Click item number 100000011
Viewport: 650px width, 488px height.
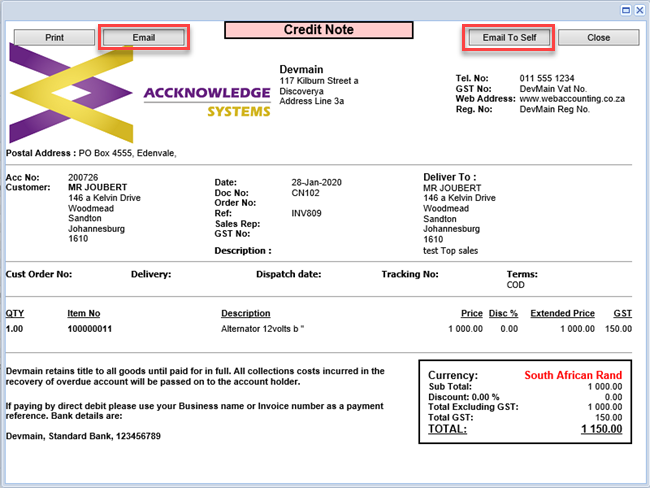pos(90,328)
